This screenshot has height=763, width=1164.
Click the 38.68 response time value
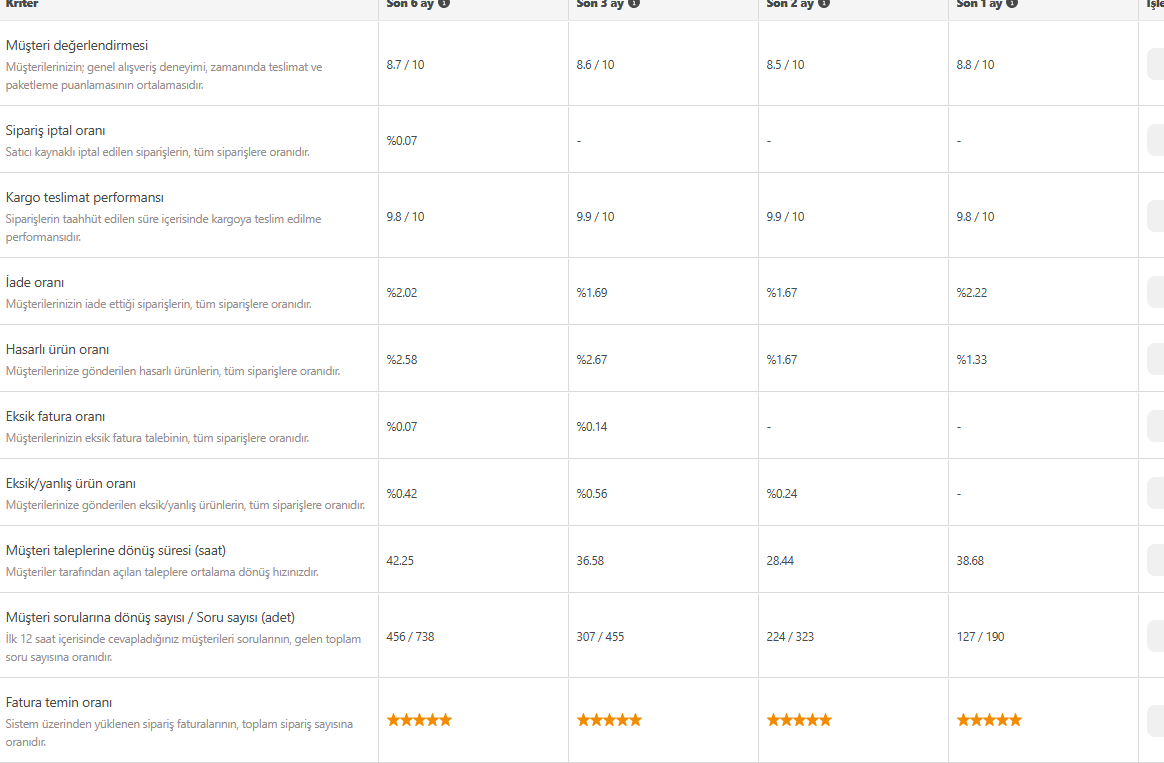click(x=970, y=560)
